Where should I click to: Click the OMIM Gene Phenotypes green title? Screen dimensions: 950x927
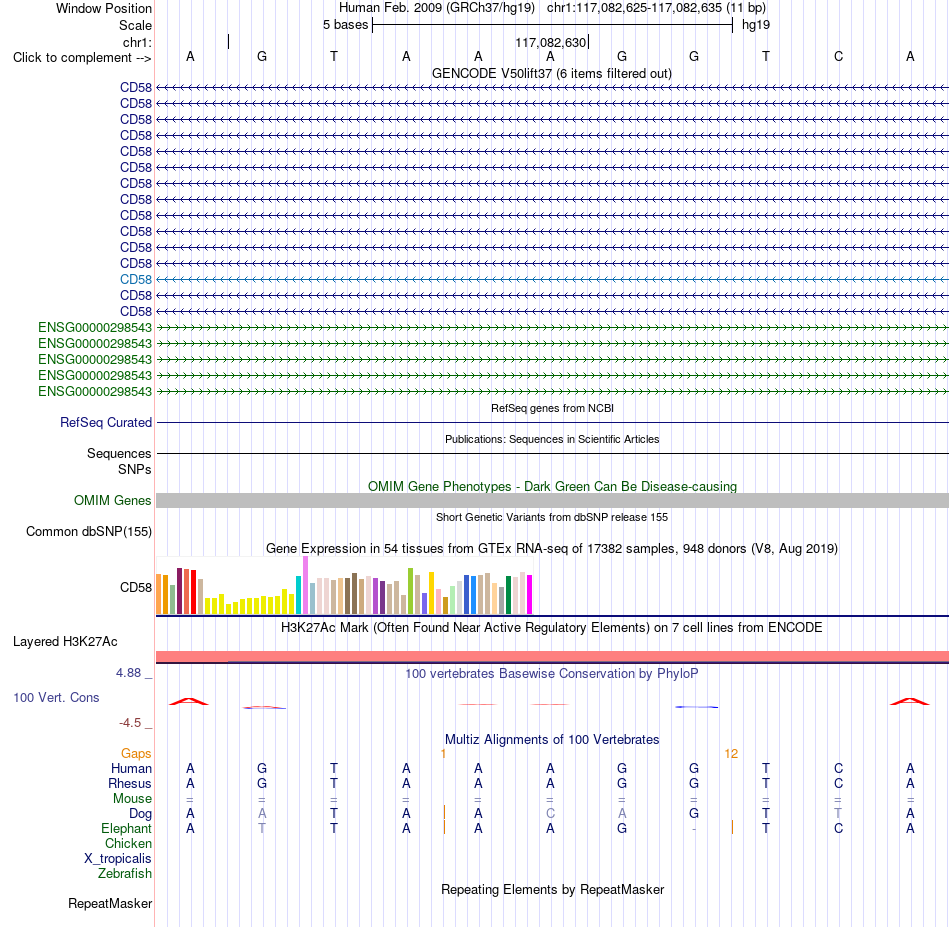click(x=552, y=487)
